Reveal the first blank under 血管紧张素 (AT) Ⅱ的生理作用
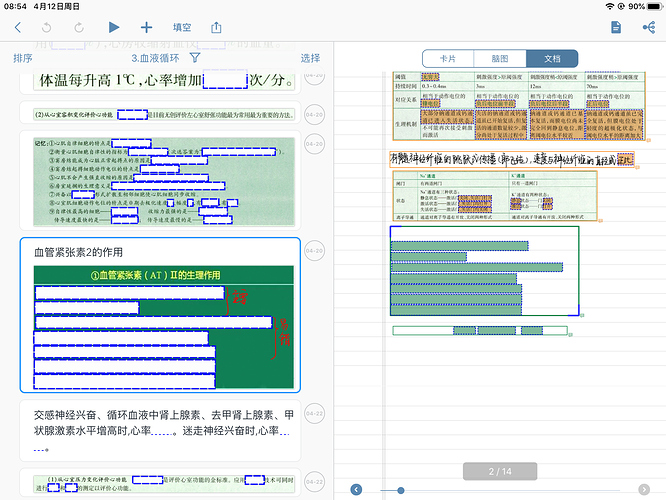 130,293
